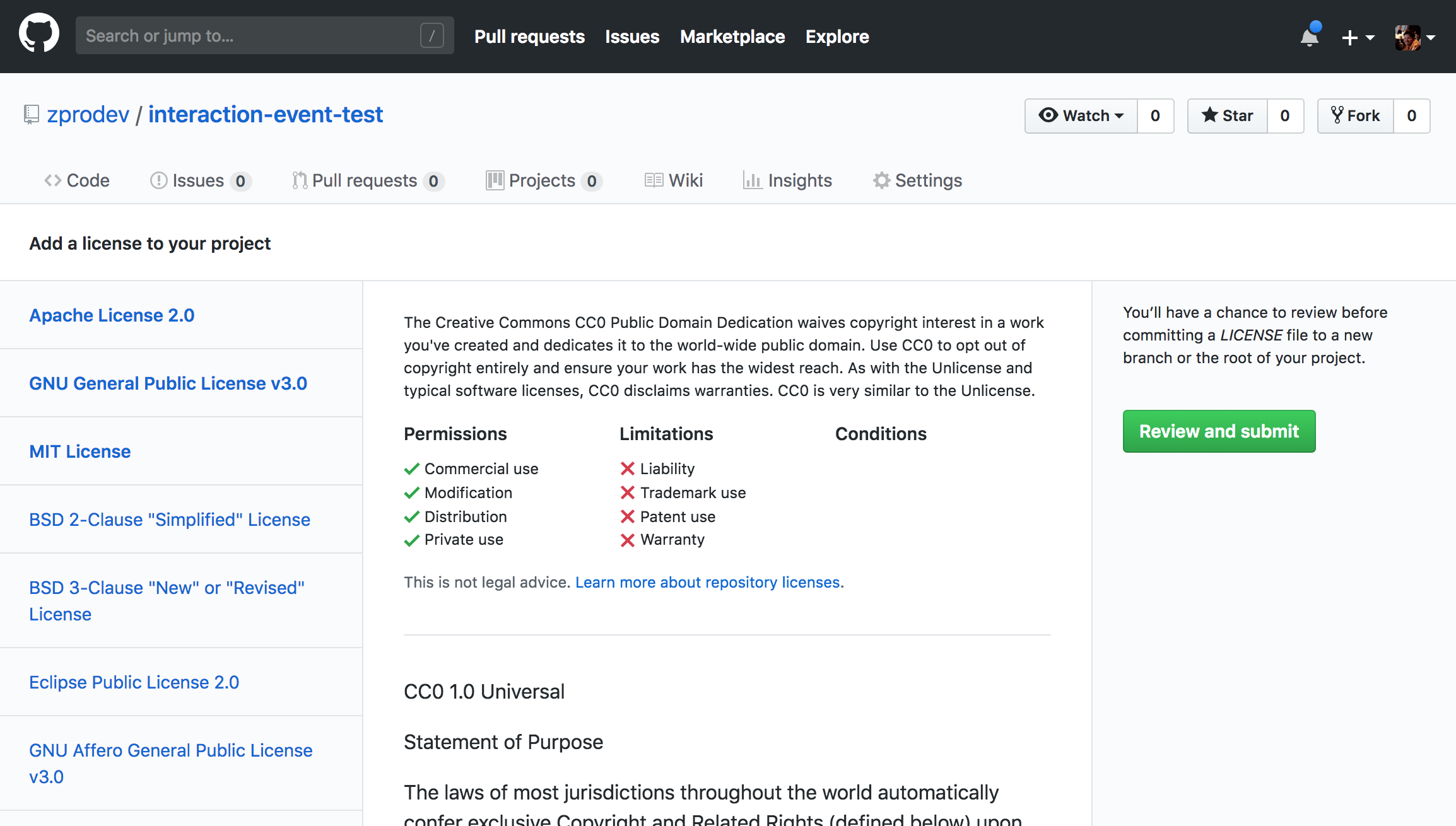1456x826 pixels.
Task: Open Learn more about repository licenses
Action: (707, 583)
